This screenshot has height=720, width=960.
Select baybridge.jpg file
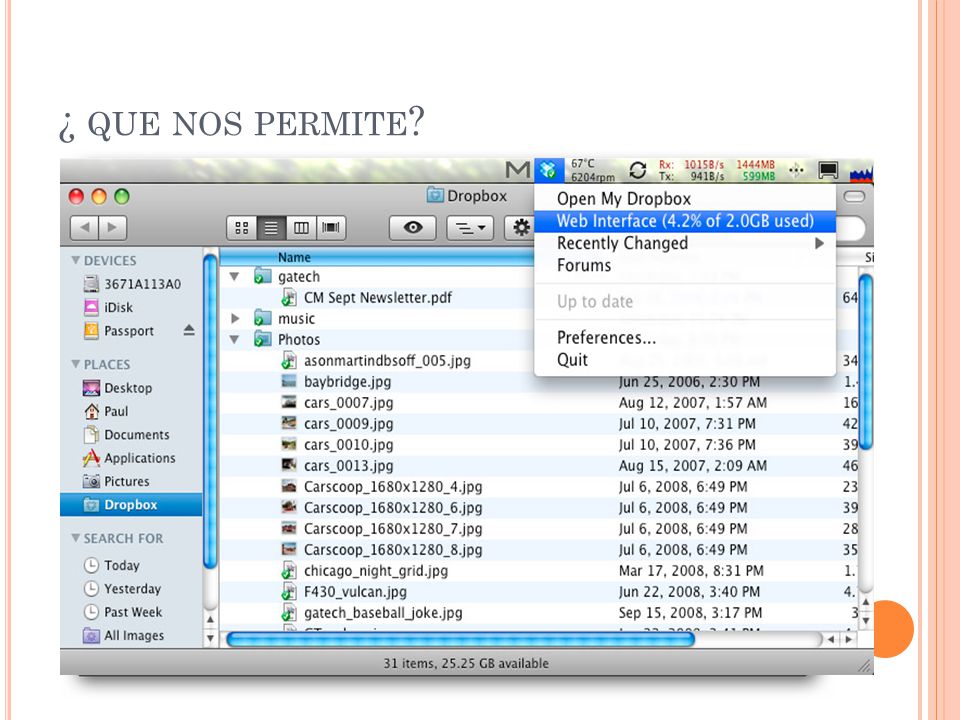pyautogui.click(x=539, y=381)
